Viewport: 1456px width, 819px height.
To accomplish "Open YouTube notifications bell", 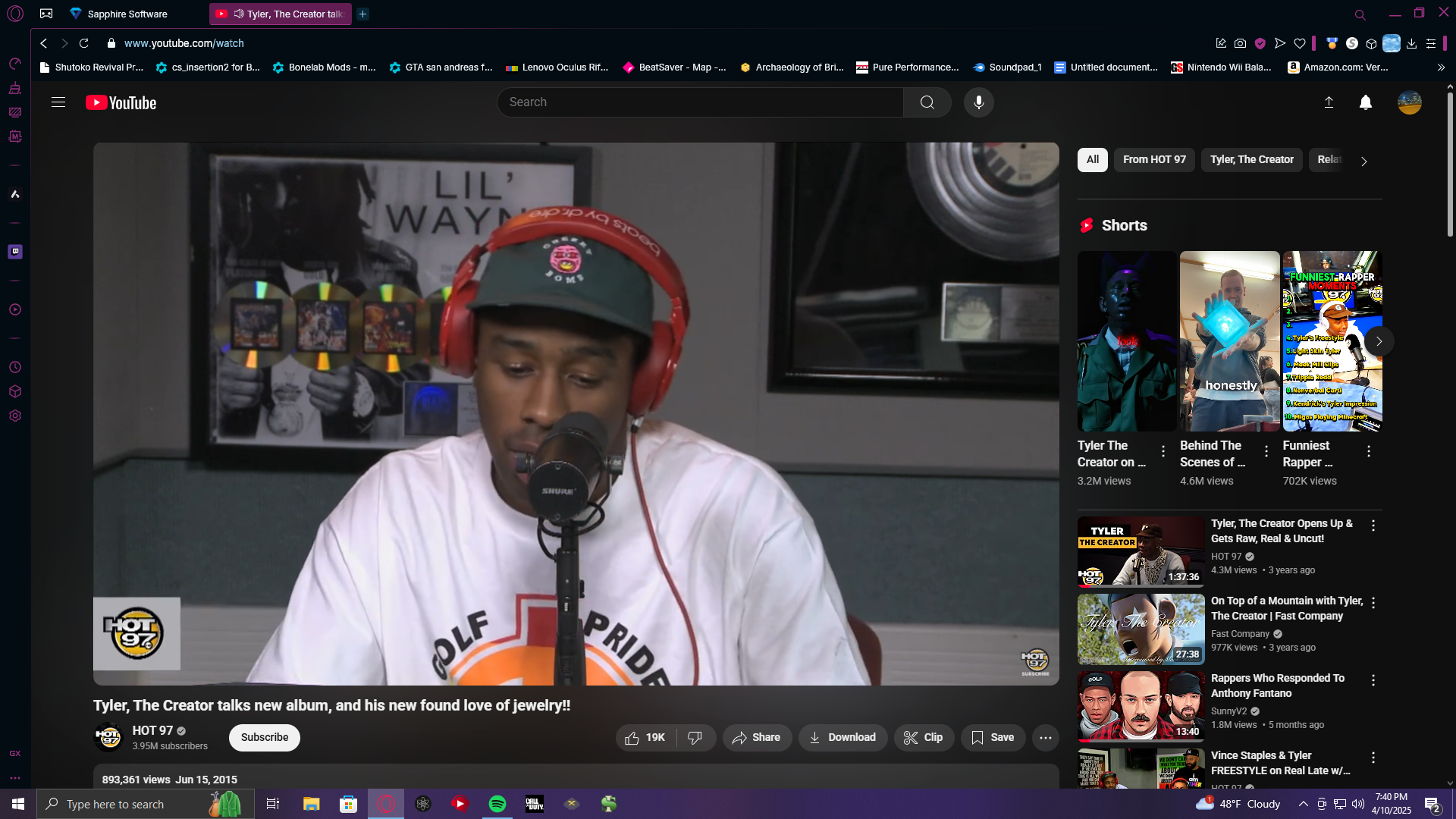I will [x=1365, y=102].
